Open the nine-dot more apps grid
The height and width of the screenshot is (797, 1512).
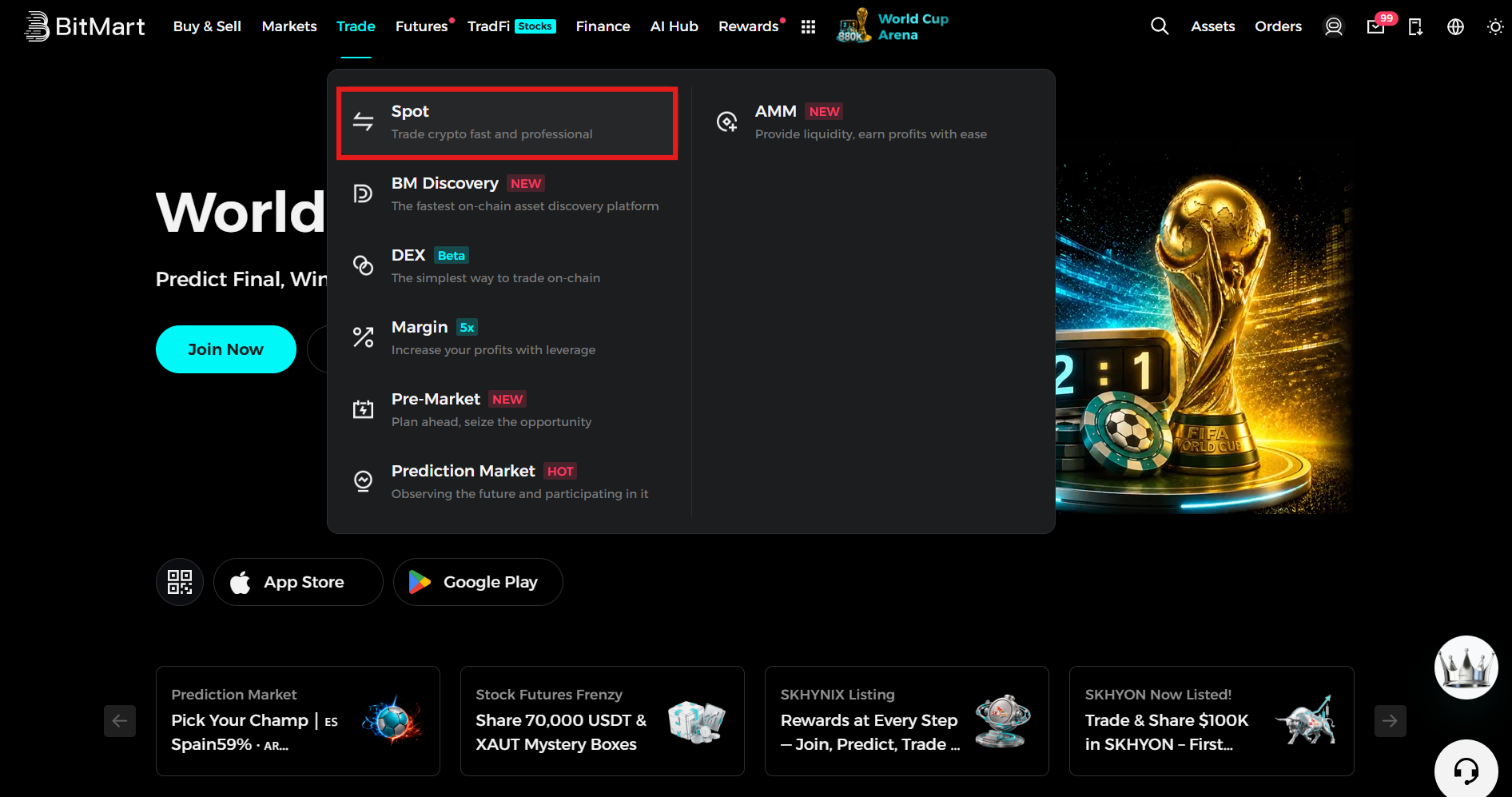click(808, 26)
